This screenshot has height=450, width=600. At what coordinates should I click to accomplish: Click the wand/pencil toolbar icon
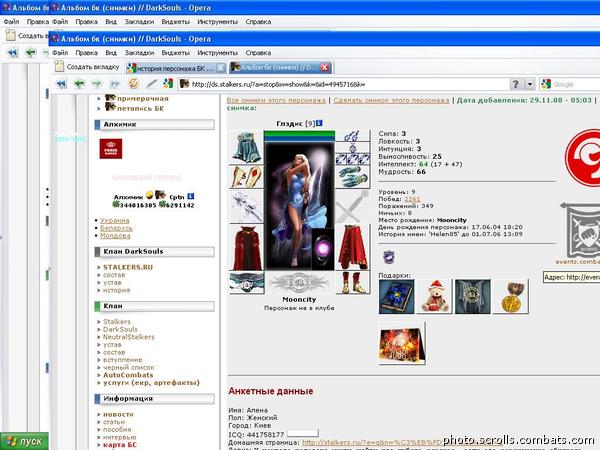coord(152,83)
